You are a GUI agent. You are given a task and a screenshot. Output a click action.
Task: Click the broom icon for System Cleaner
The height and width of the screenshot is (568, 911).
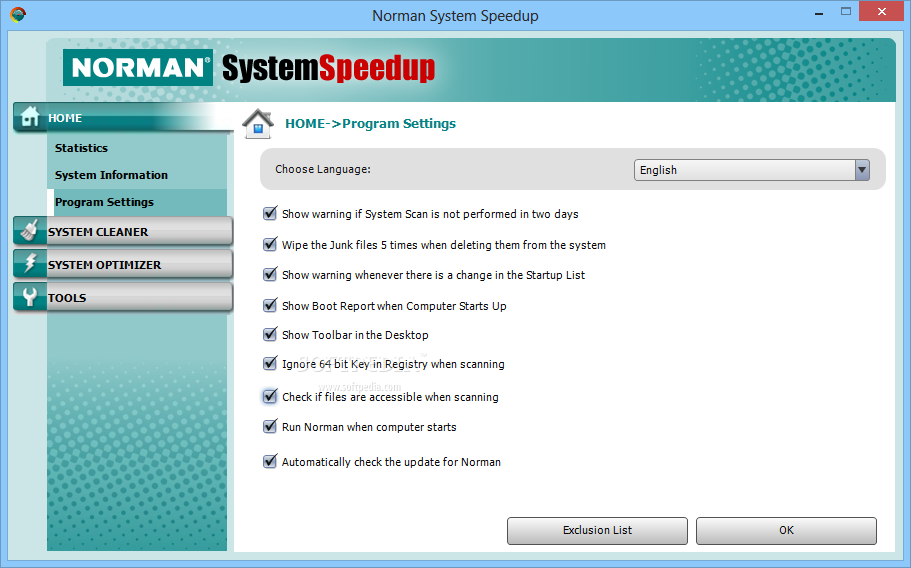(x=29, y=231)
